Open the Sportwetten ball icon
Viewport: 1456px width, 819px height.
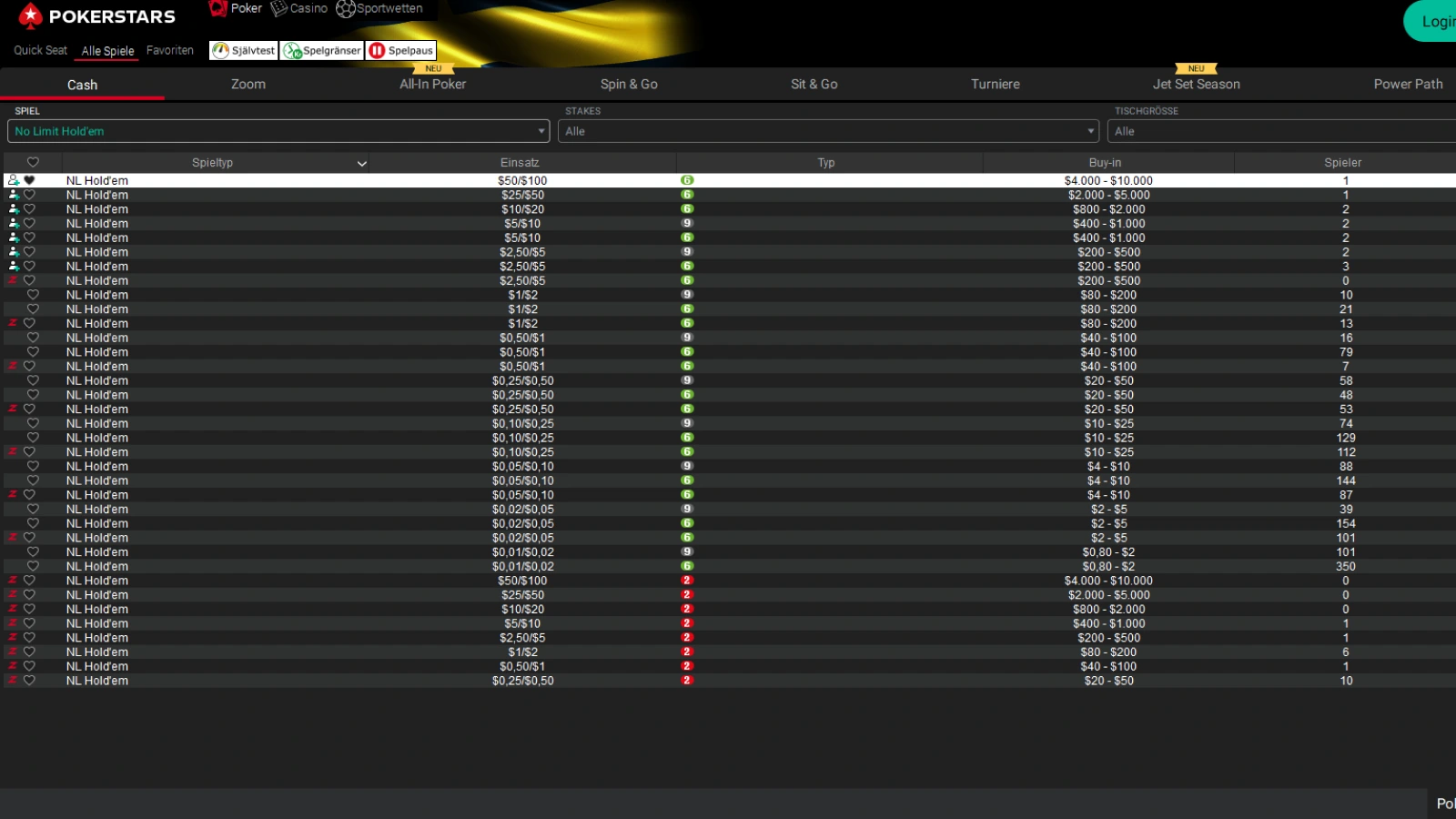tap(345, 9)
